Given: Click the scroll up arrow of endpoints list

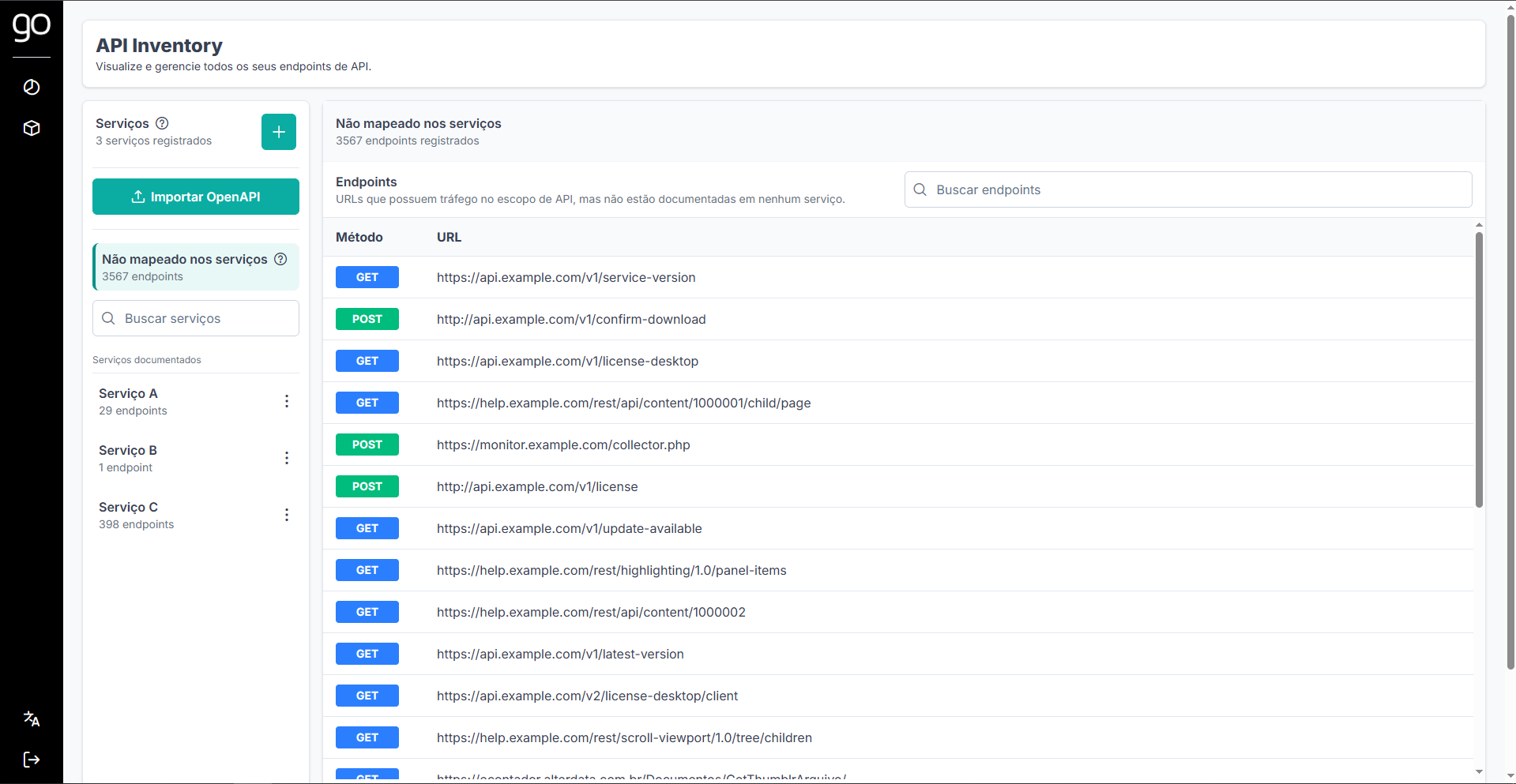Looking at the screenshot, I should coord(1479,225).
